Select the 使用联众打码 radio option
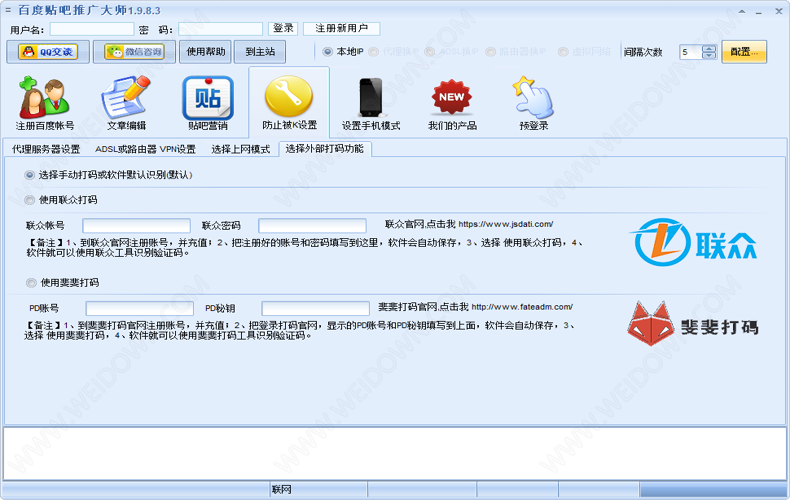Viewport: 790px width, 500px height. coord(29,200)
